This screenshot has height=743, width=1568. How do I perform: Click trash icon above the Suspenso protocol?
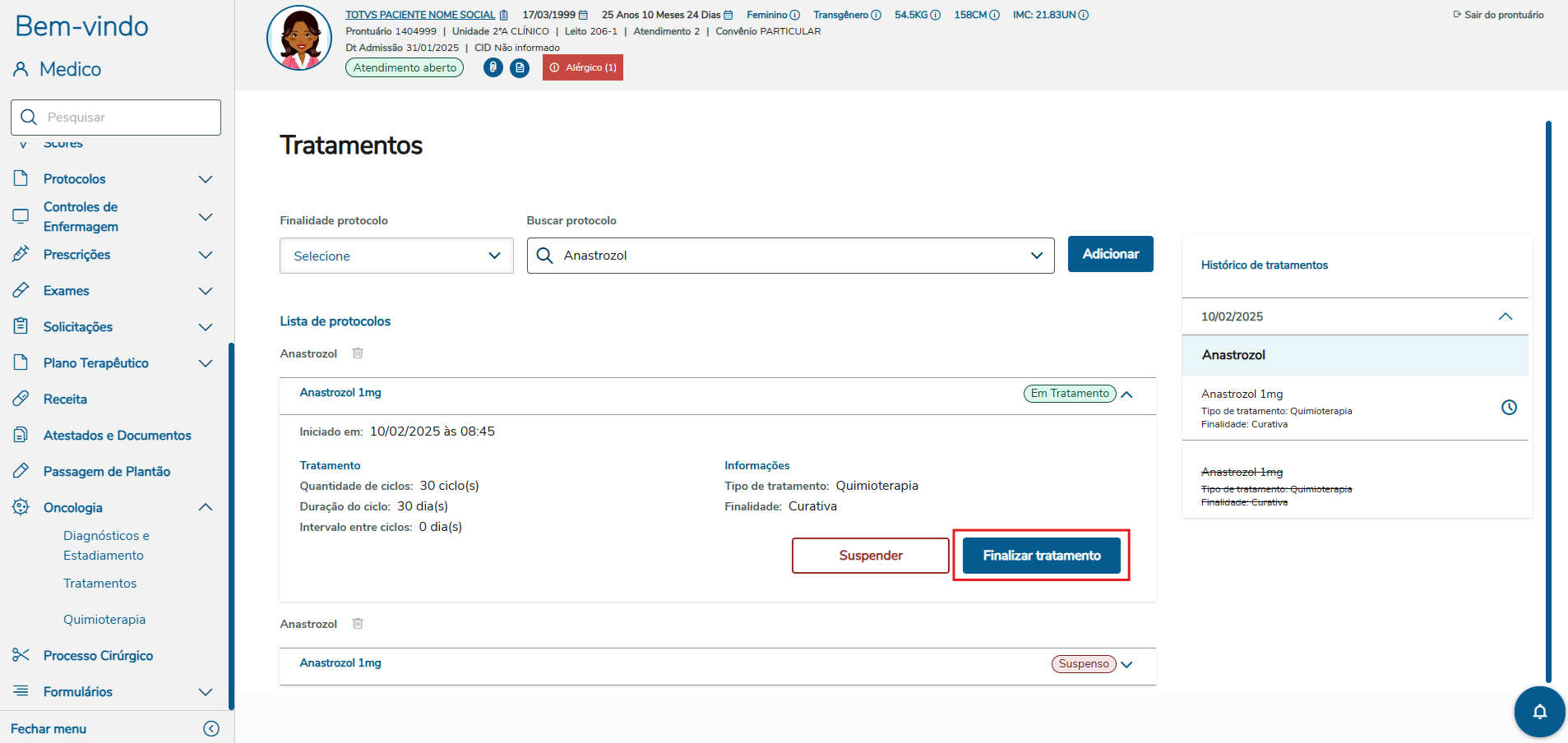coord(358,624)
